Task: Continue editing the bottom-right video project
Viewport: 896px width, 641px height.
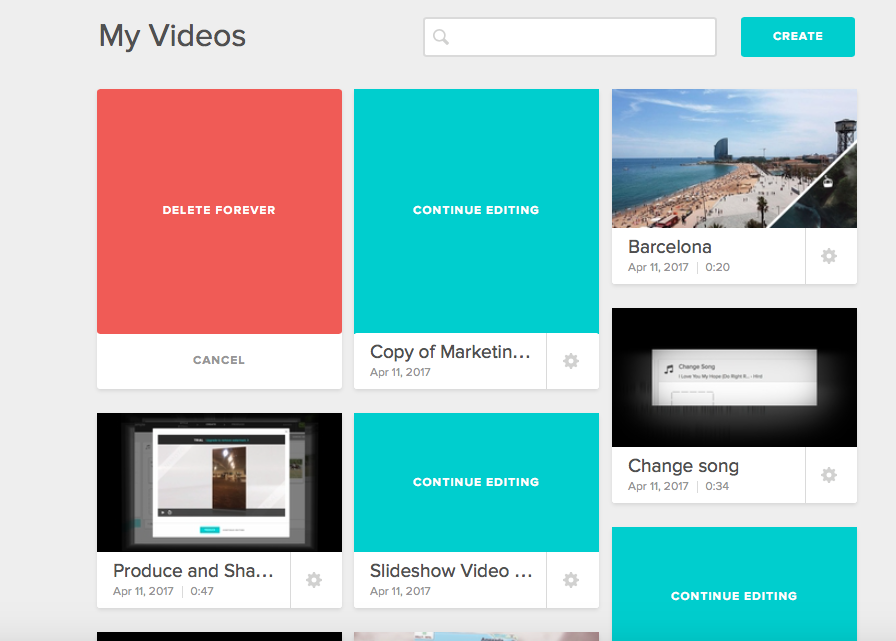Action: pos(734,595)
